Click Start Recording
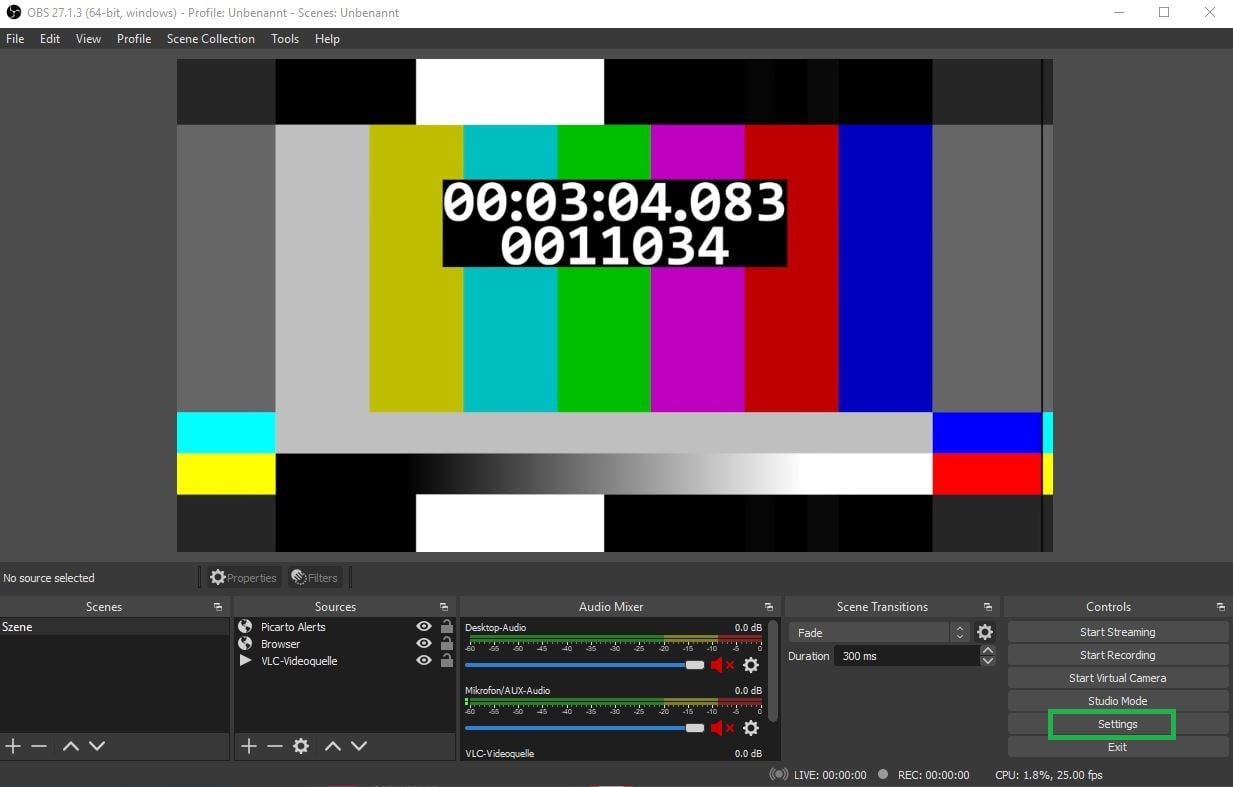Image resolution: width=1233 pixels, height=787 pixels. pos(1117,654)
